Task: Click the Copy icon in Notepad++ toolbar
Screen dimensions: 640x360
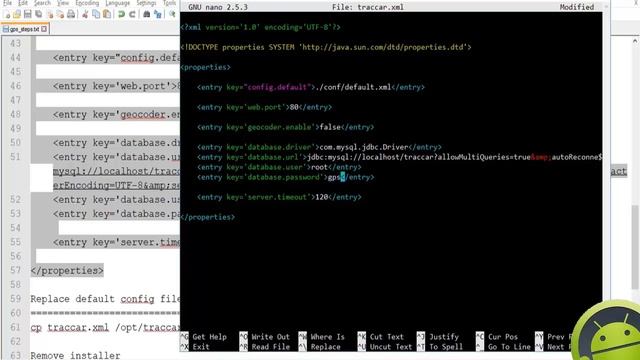Action: tap(96, 14)
